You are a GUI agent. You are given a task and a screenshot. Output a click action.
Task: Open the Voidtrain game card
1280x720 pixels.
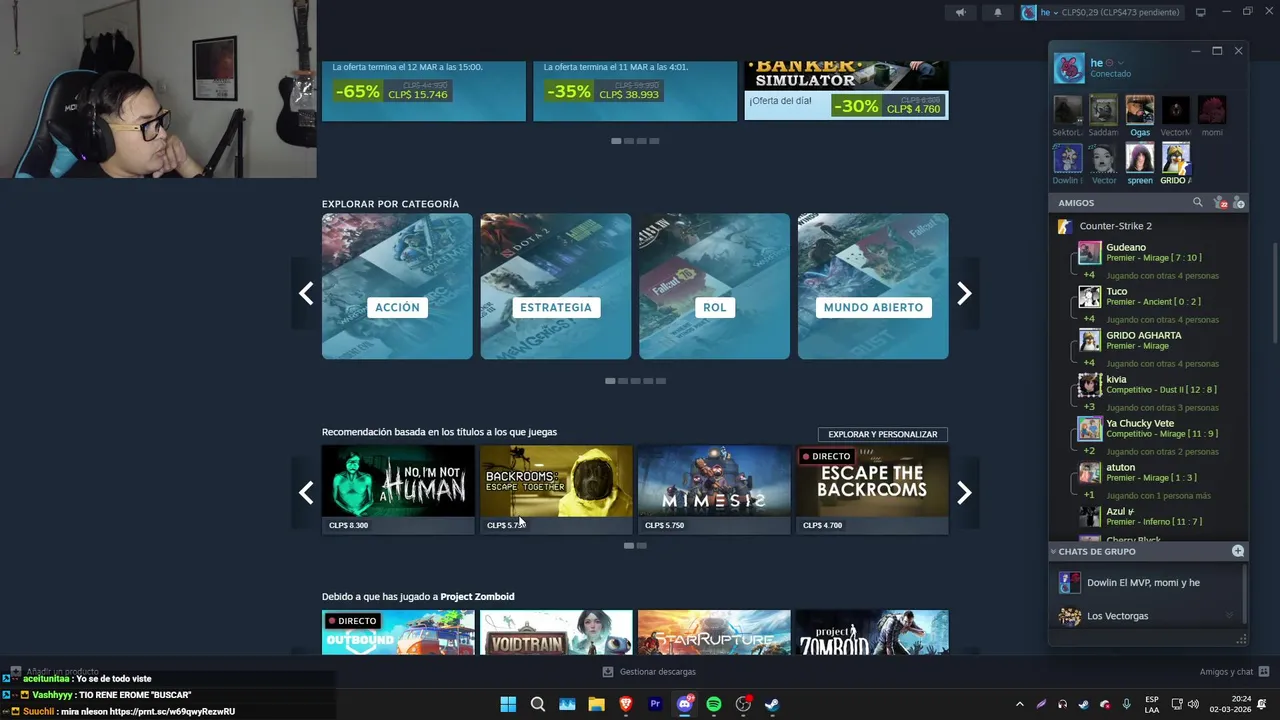[556, 632]
